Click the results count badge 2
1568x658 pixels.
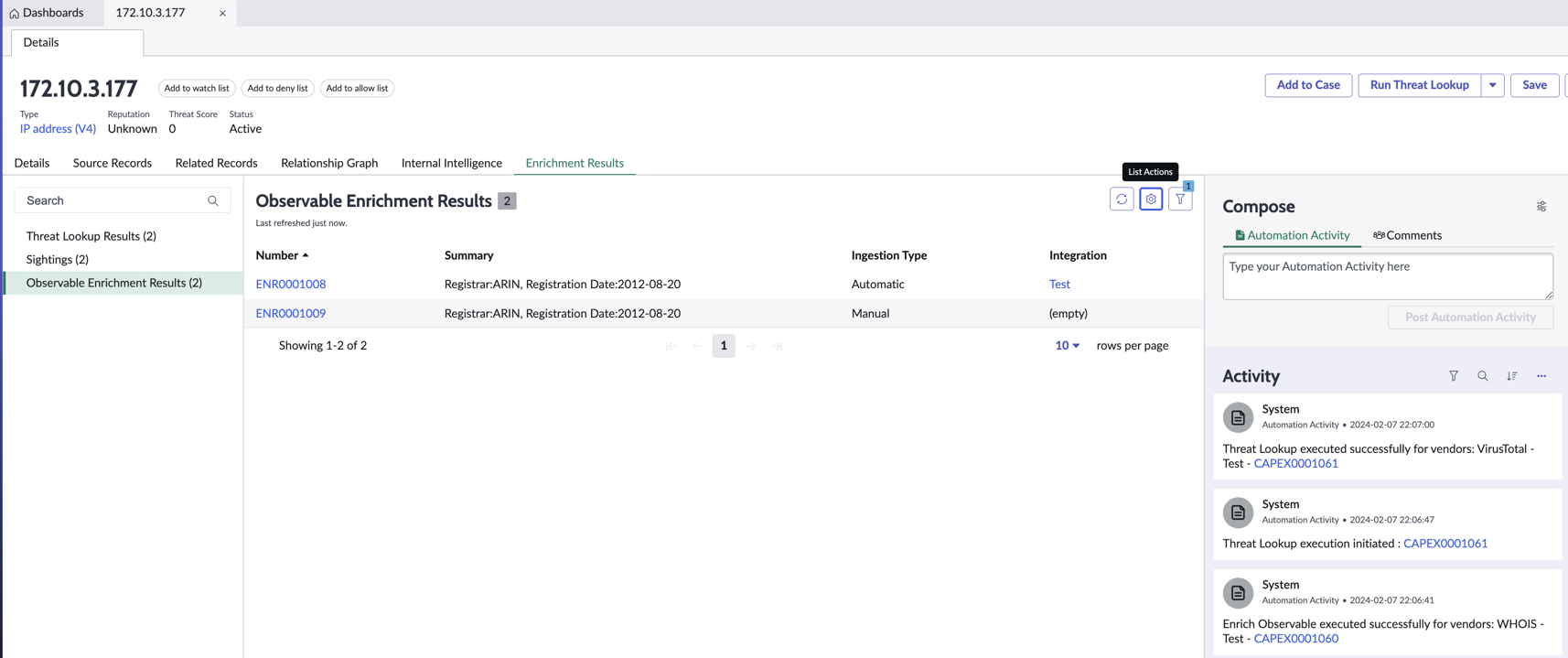click(x=507, y=201)
